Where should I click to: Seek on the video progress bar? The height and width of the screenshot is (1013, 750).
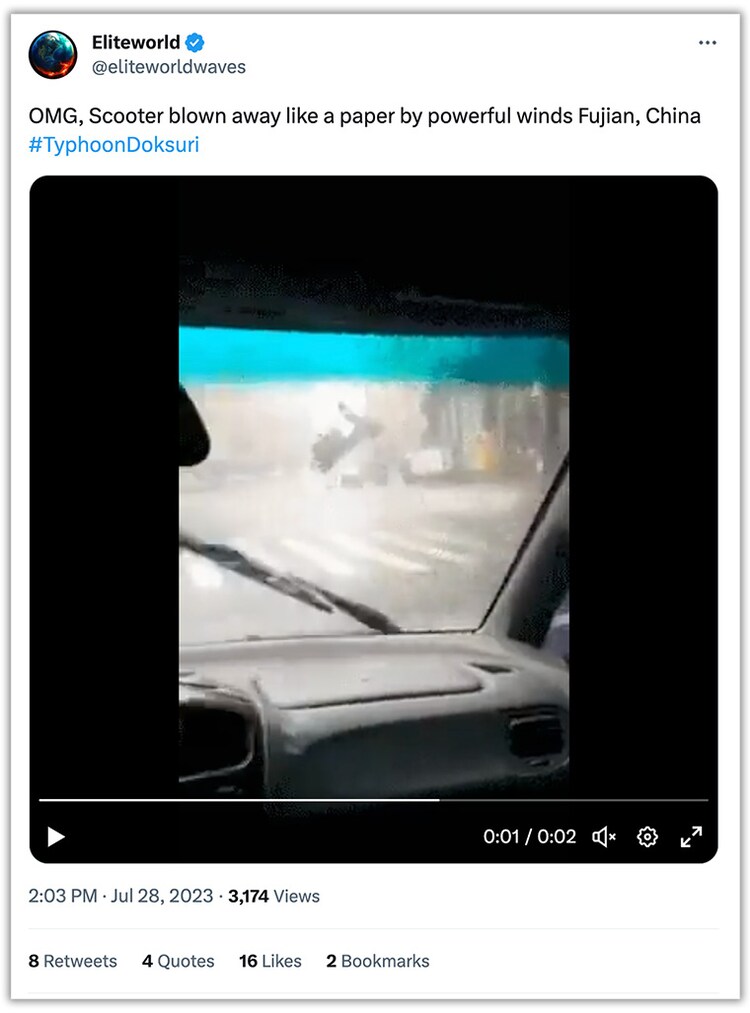373,800
